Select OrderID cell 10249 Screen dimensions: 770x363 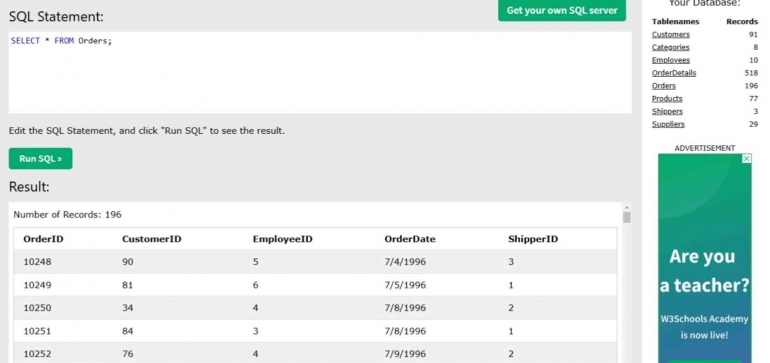(x=37, y=285)
